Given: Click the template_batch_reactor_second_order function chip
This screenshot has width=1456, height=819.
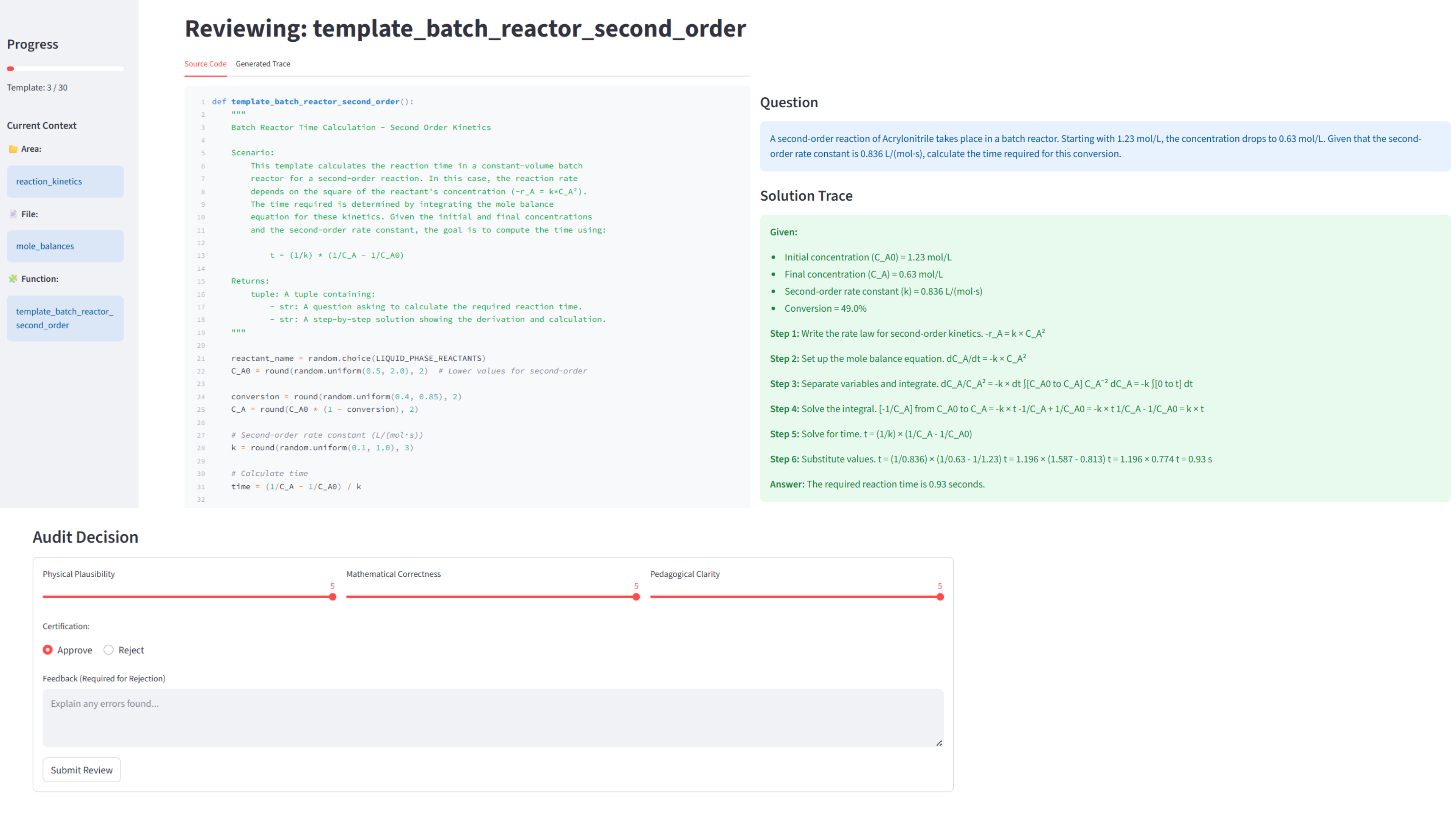Looking at the screenshot, I should click(x=65, y=318).
